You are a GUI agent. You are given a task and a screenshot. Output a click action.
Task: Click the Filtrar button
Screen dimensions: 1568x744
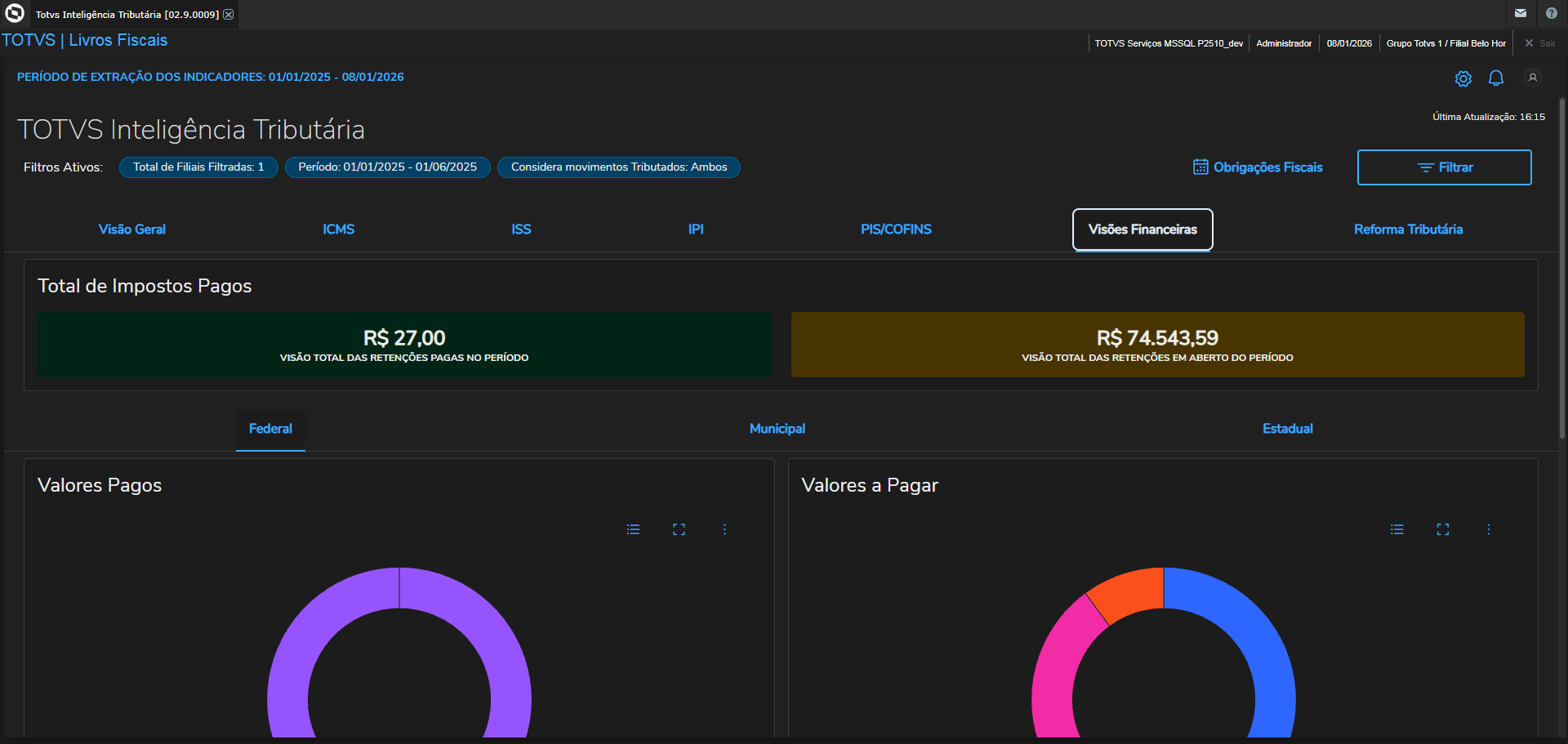pyautogui.click(x=1444, y=167)
